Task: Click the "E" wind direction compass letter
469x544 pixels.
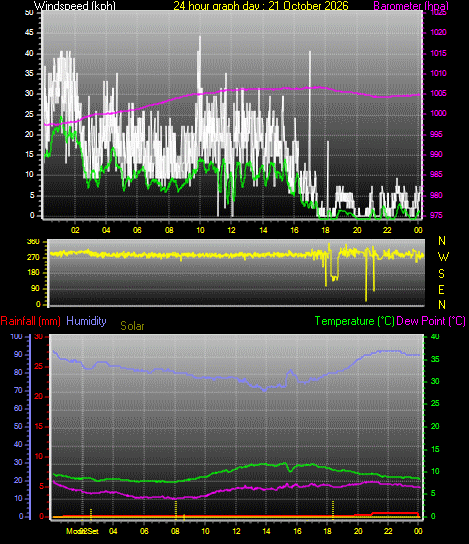Action: tap(441, 289)
